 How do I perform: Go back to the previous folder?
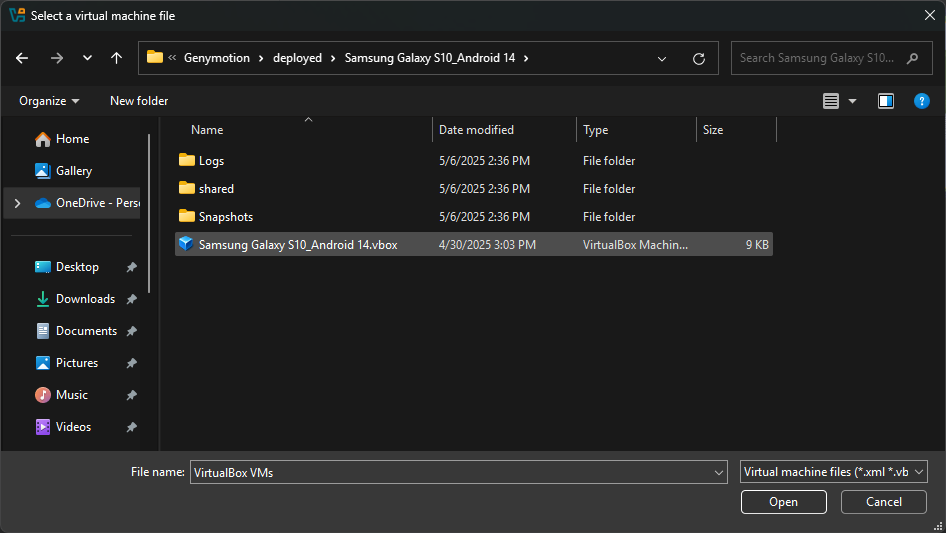point(22,58)
